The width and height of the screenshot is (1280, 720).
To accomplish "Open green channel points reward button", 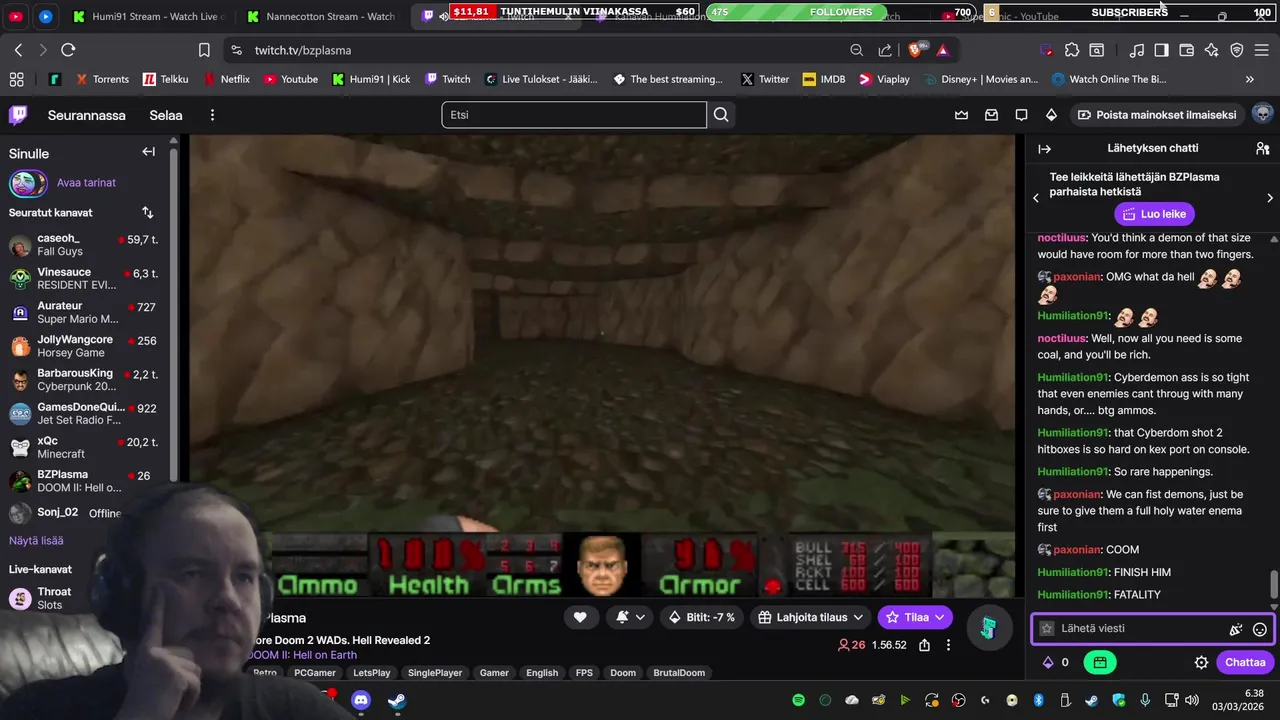I will tap(1099, 662).
